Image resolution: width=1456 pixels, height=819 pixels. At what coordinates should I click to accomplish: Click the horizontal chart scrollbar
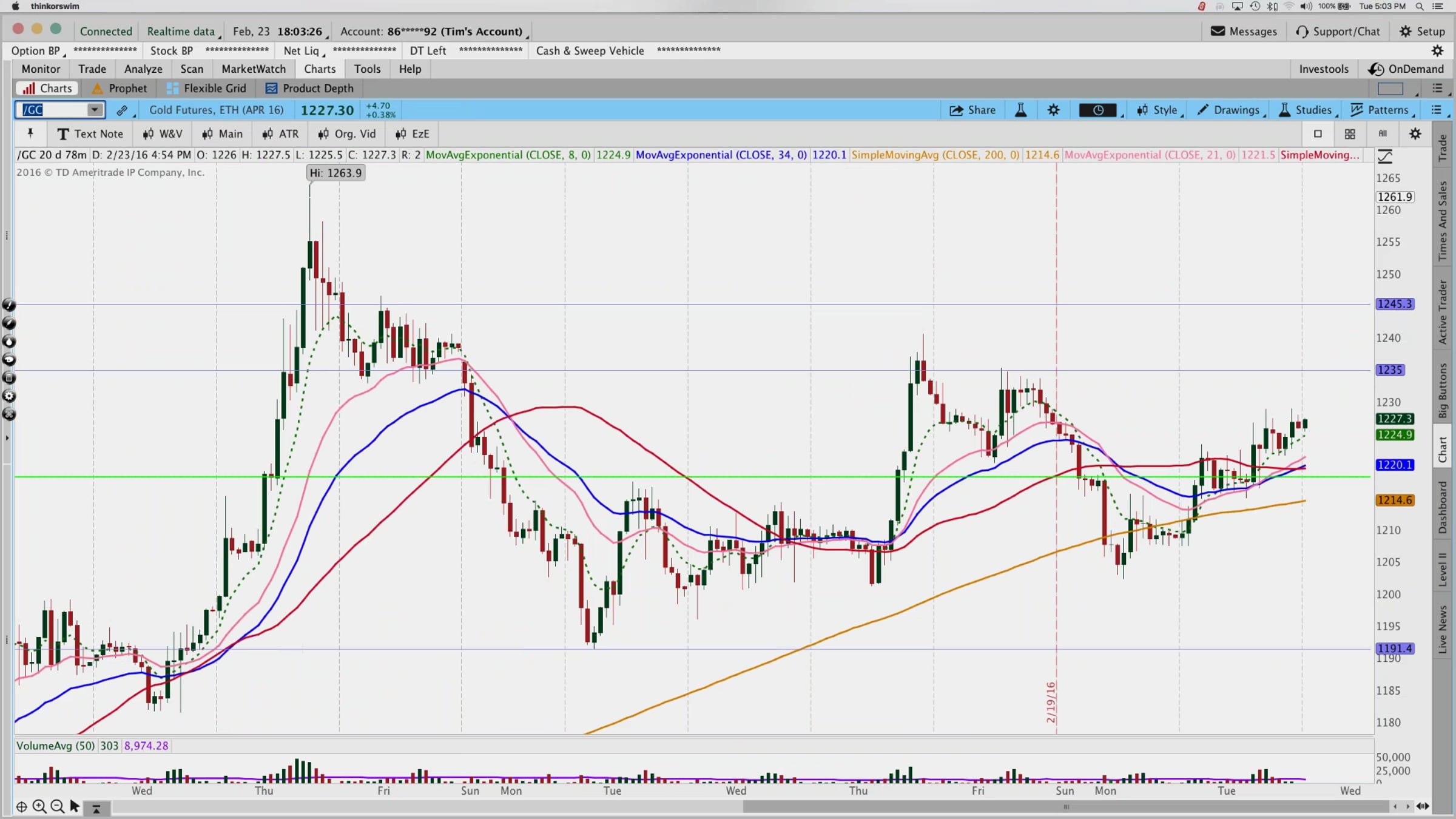1065,806
